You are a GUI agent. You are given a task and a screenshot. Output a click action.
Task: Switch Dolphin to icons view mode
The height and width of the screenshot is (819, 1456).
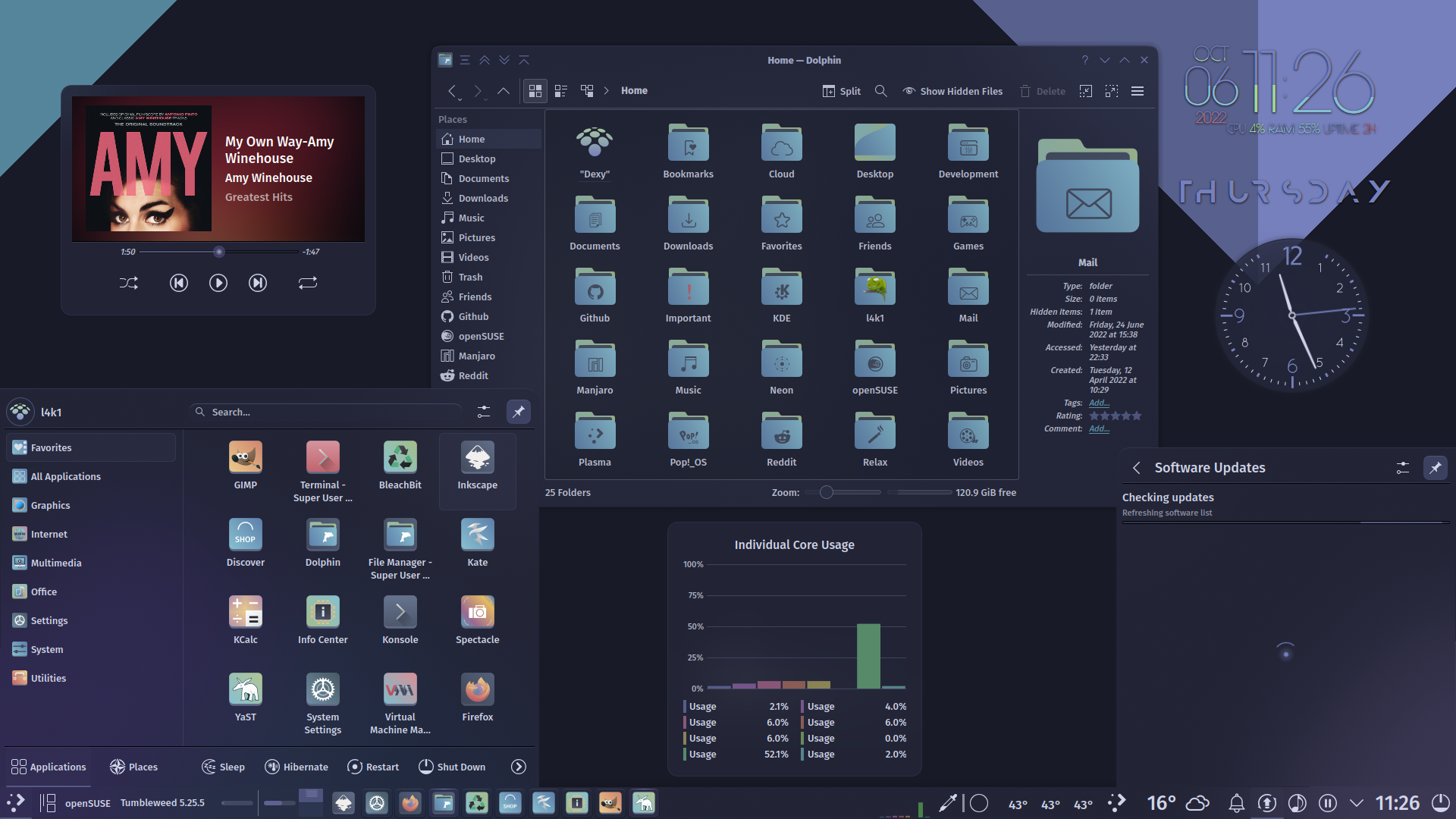(535, 91)
